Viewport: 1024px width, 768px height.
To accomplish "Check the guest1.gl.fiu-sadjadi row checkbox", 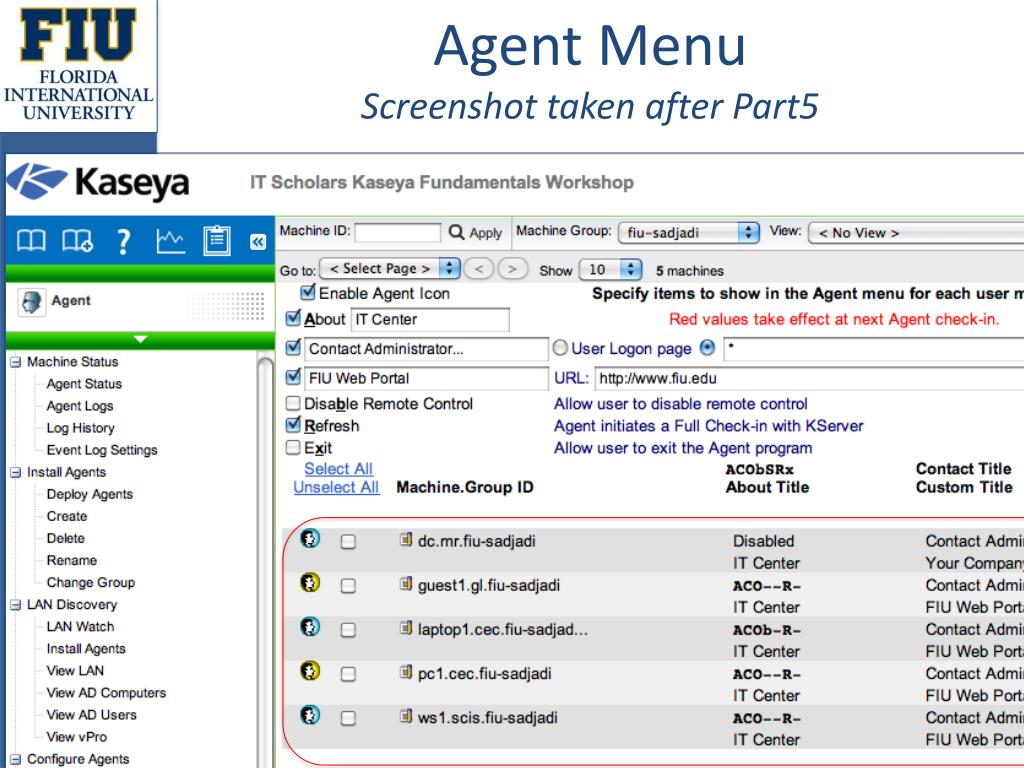I will click(348, 586).
